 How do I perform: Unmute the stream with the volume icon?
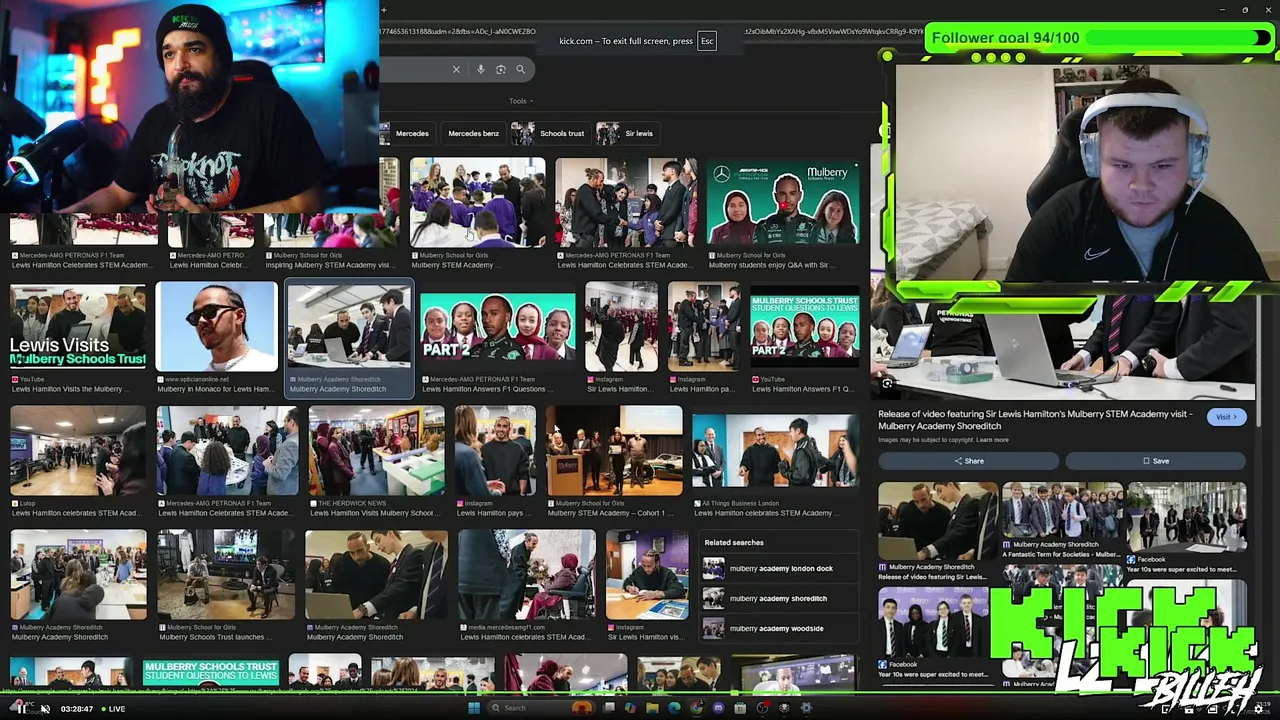pyautogui.click(x=45, y=709)
